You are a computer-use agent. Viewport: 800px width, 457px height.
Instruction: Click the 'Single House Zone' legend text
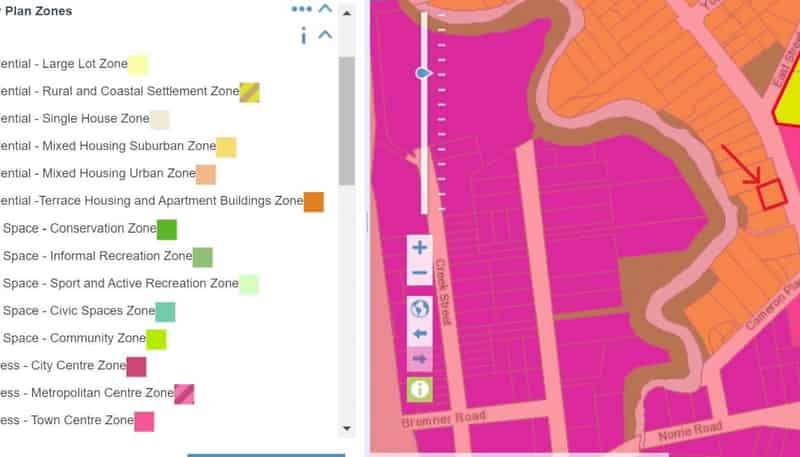pos(95,119)
